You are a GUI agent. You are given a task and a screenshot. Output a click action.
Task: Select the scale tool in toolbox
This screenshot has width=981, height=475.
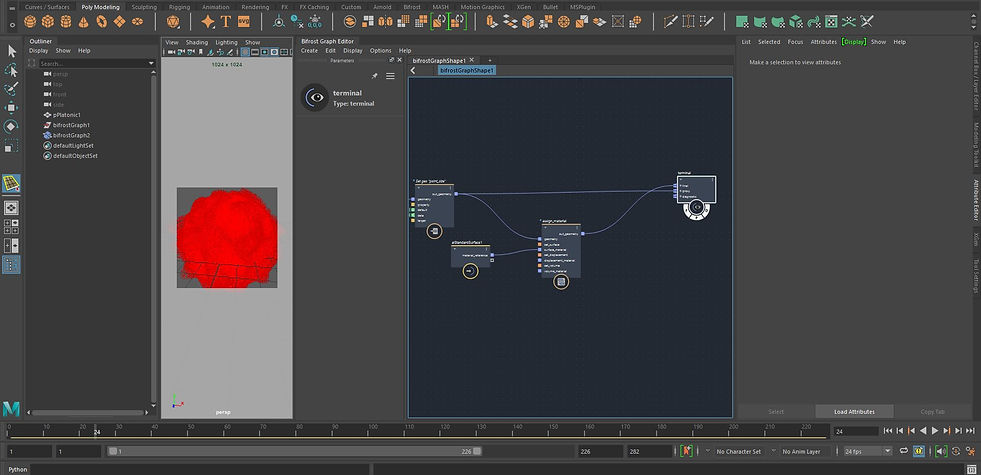(12, 146)
